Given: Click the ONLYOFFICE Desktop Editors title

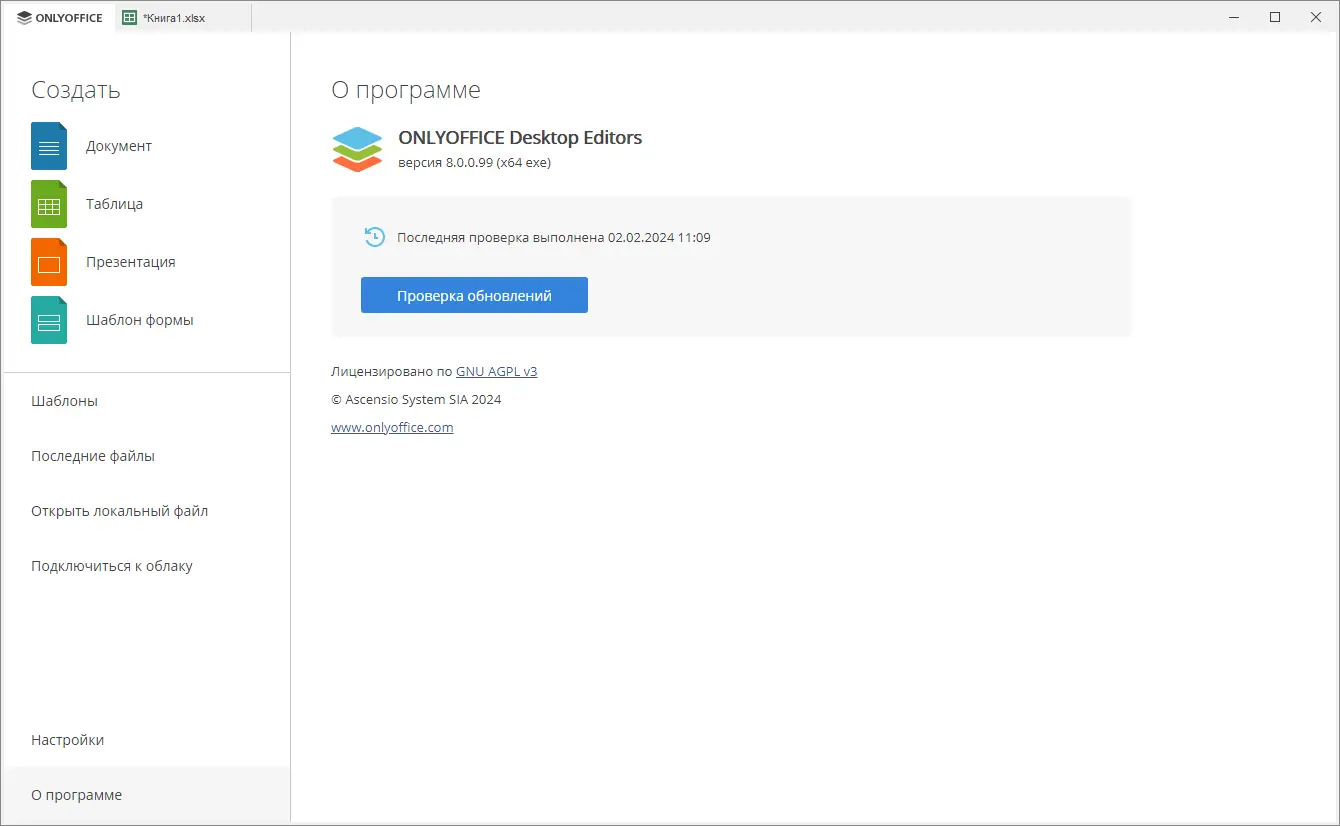Looking at the screenshot, I should pos(520,138).
